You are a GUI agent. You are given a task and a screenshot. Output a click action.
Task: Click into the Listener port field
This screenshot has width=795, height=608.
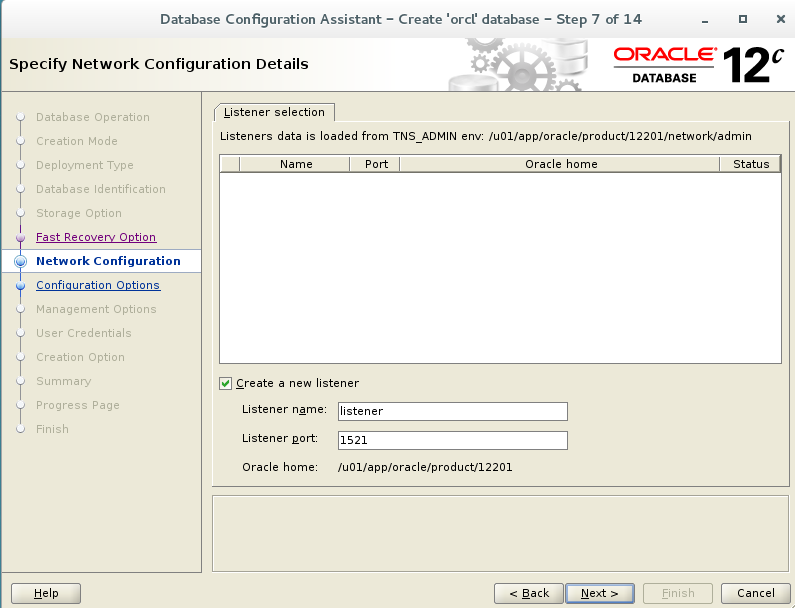453,440
